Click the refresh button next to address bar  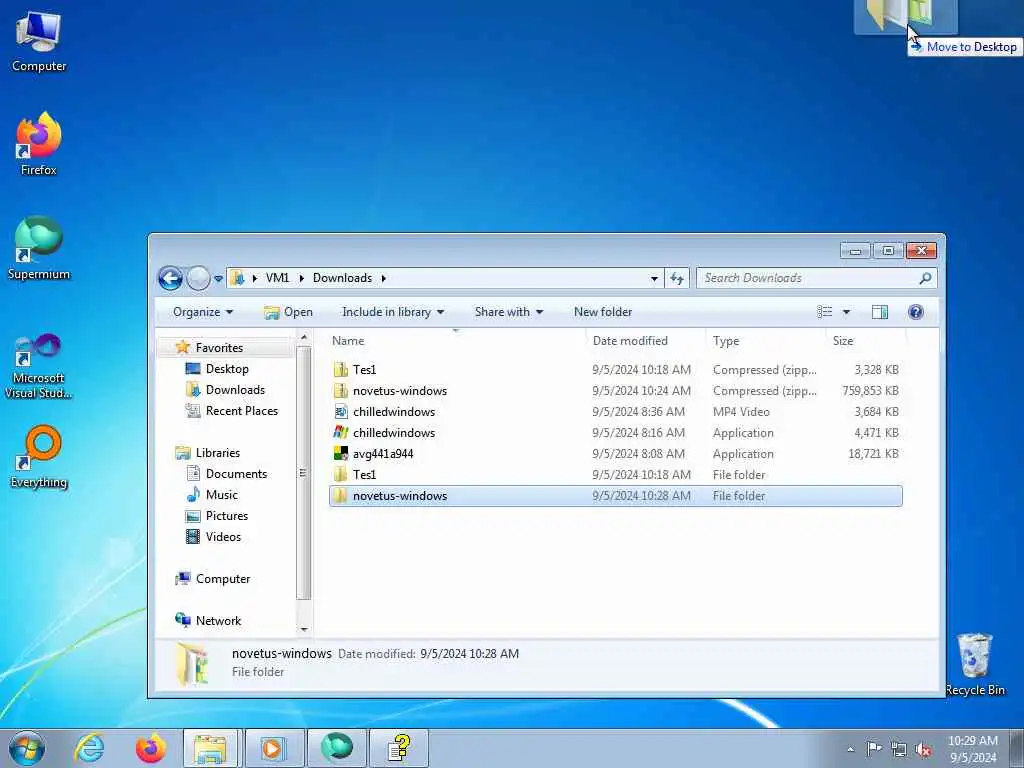click(677, 278)
